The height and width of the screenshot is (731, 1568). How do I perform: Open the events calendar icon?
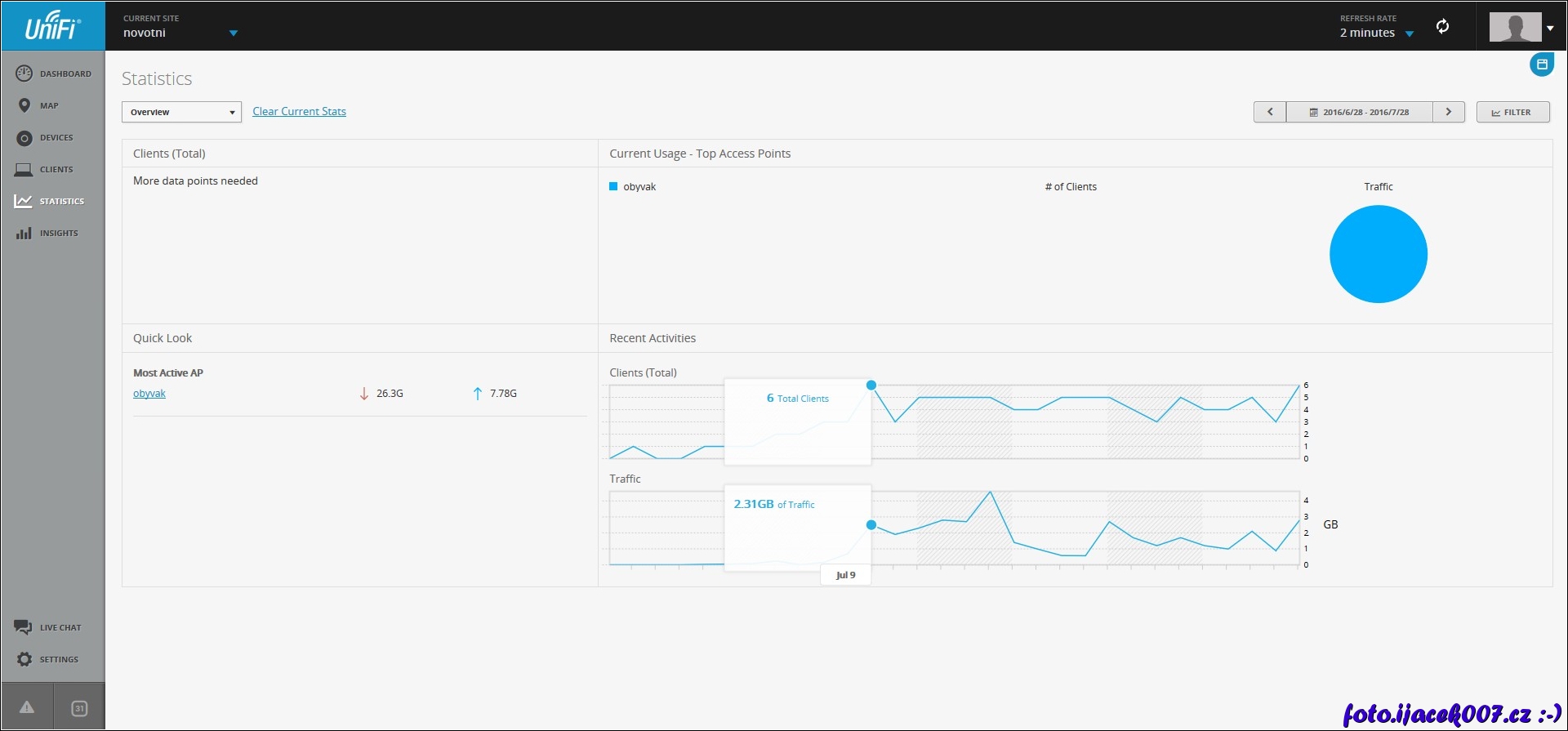79,708
